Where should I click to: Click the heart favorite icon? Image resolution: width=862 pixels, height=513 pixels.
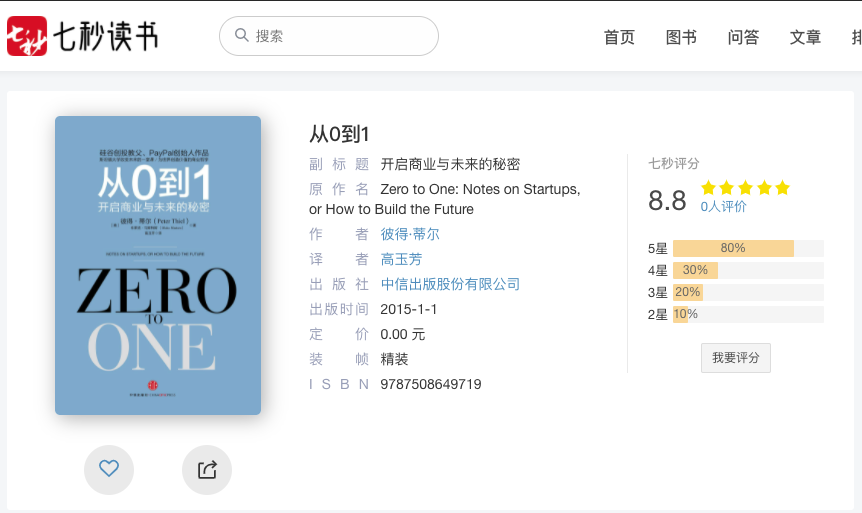(109, 470)
